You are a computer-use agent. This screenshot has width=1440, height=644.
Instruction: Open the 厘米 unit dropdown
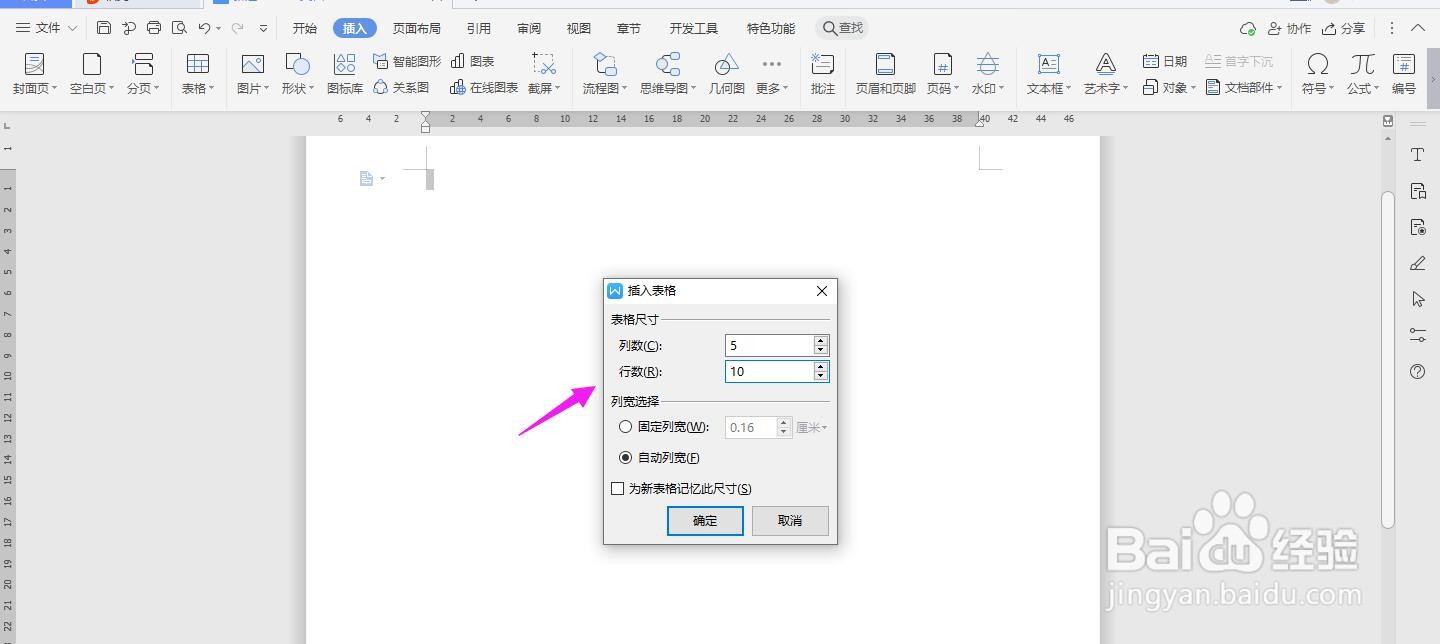811,427
